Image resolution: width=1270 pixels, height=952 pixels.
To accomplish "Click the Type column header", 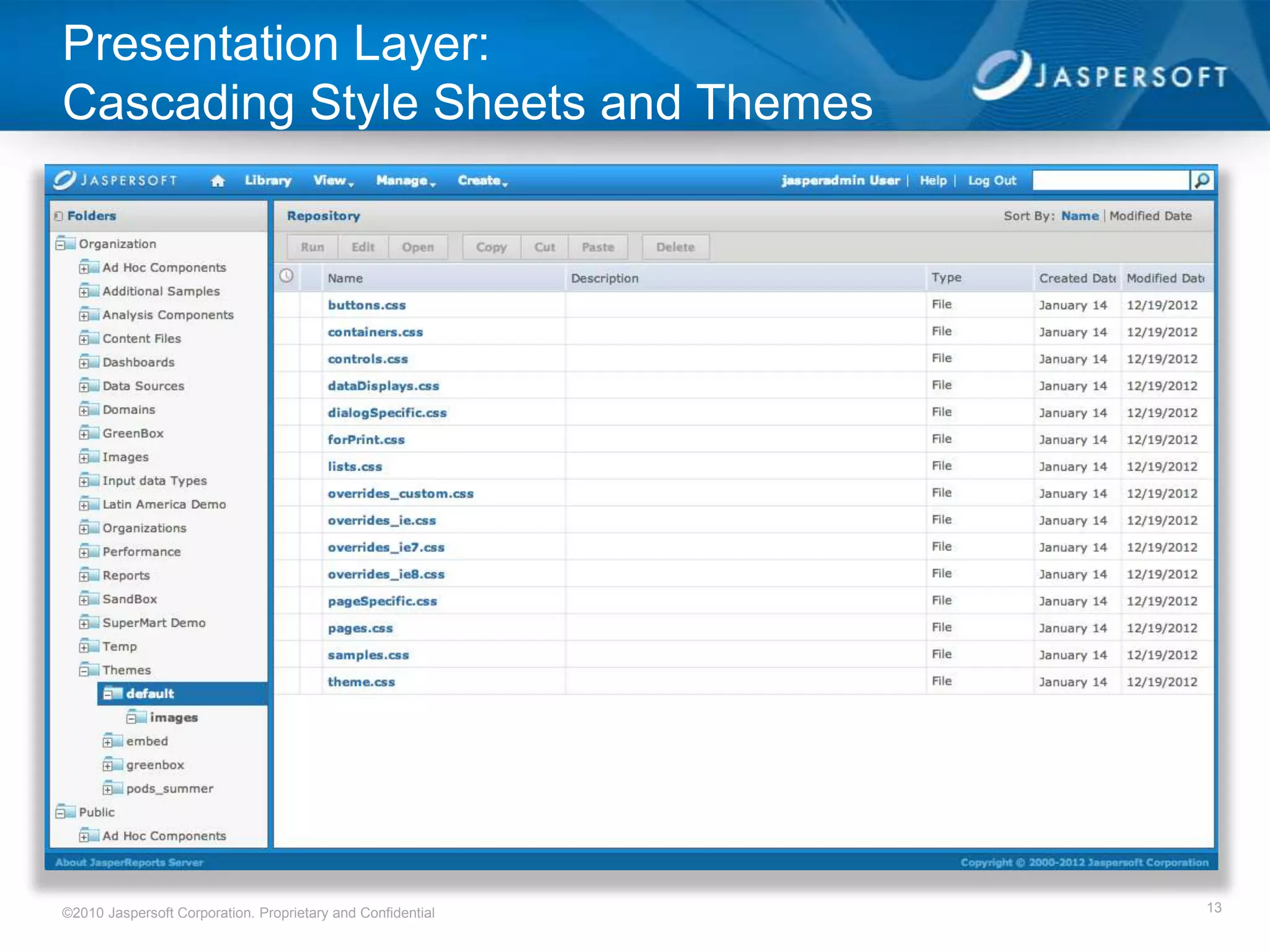I will 946,277.
